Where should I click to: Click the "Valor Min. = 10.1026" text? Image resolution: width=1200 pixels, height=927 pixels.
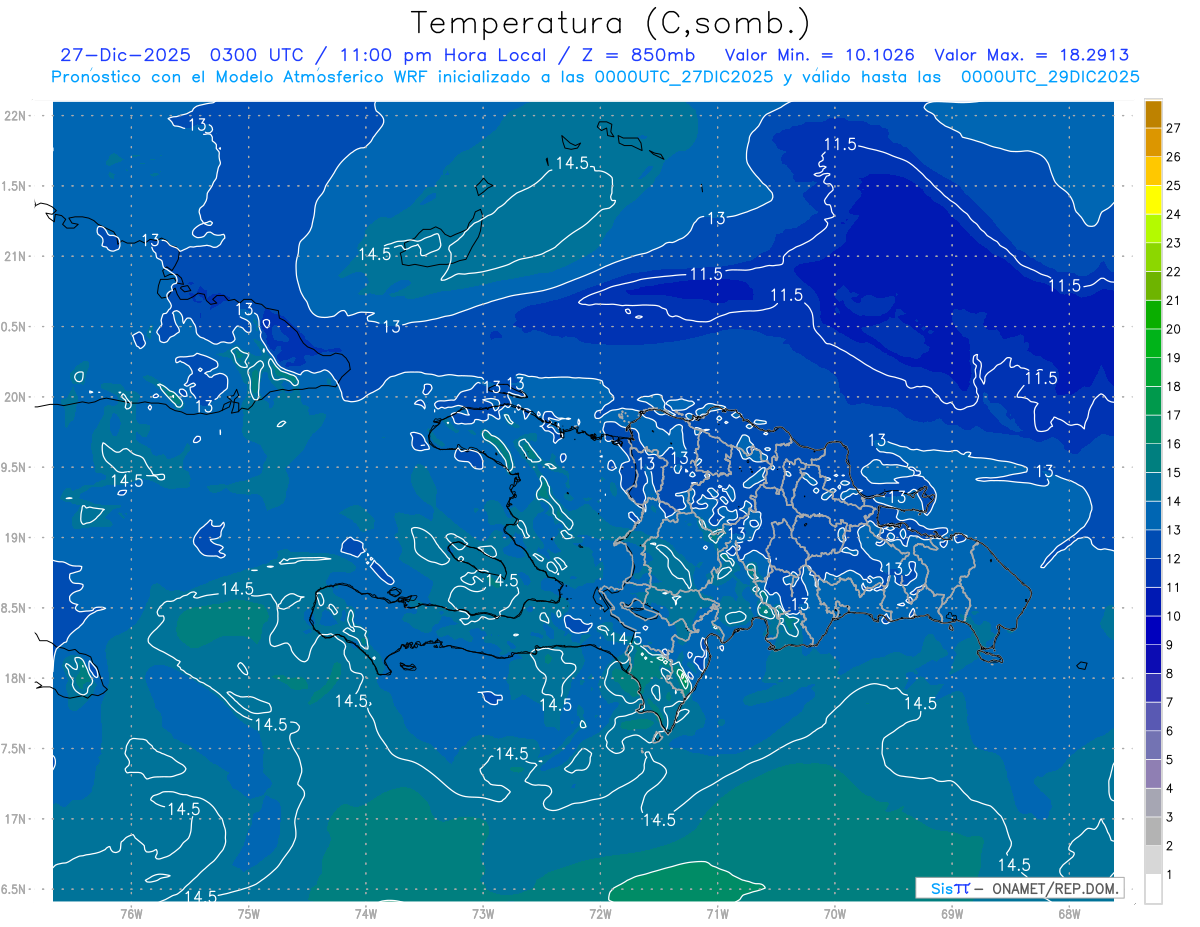pyautogui.click(x=820, y=55)
